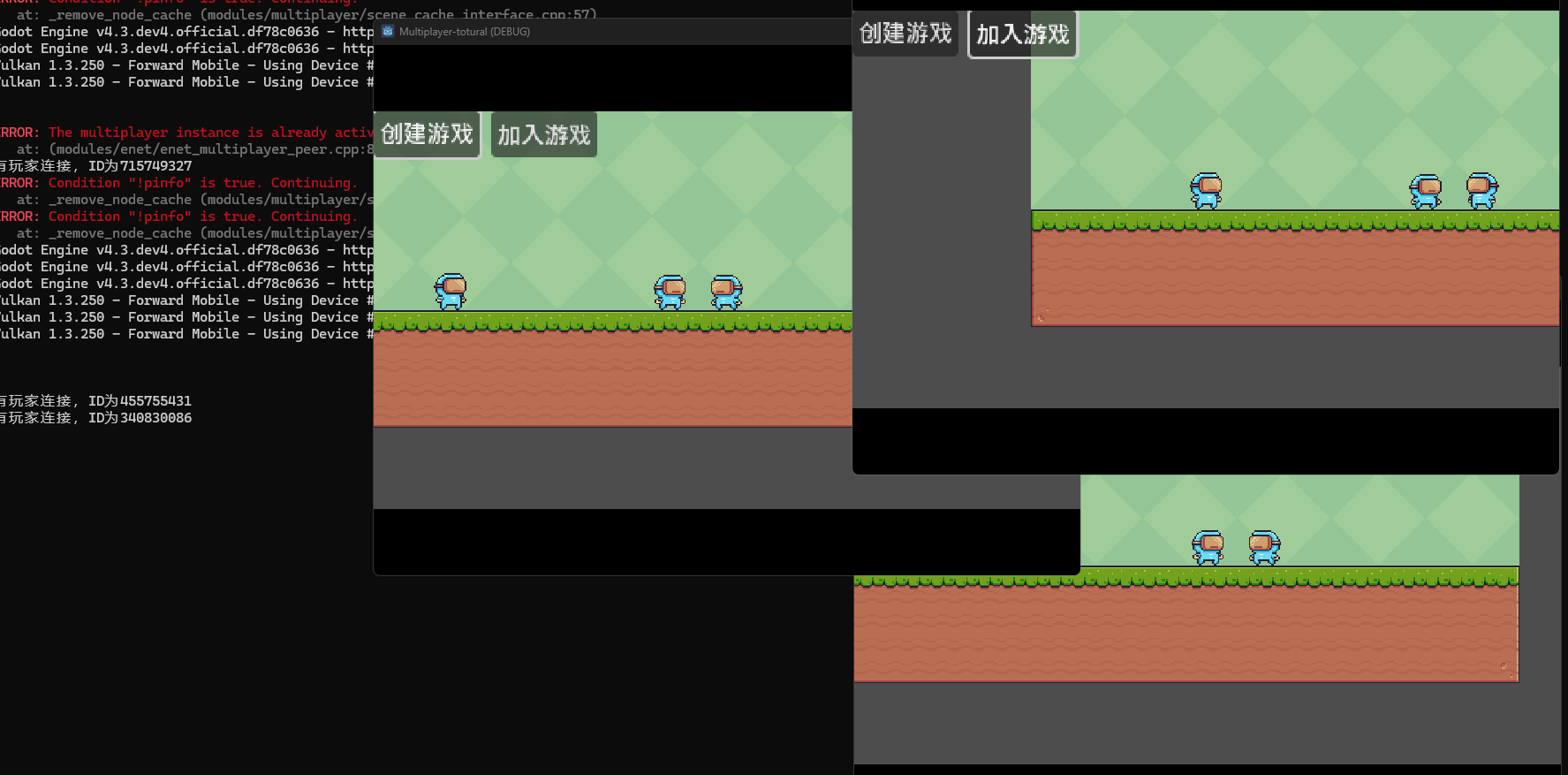Click the console line with ID 455755431
Viewport: 1568px width, 775px height.
point(97,401)
